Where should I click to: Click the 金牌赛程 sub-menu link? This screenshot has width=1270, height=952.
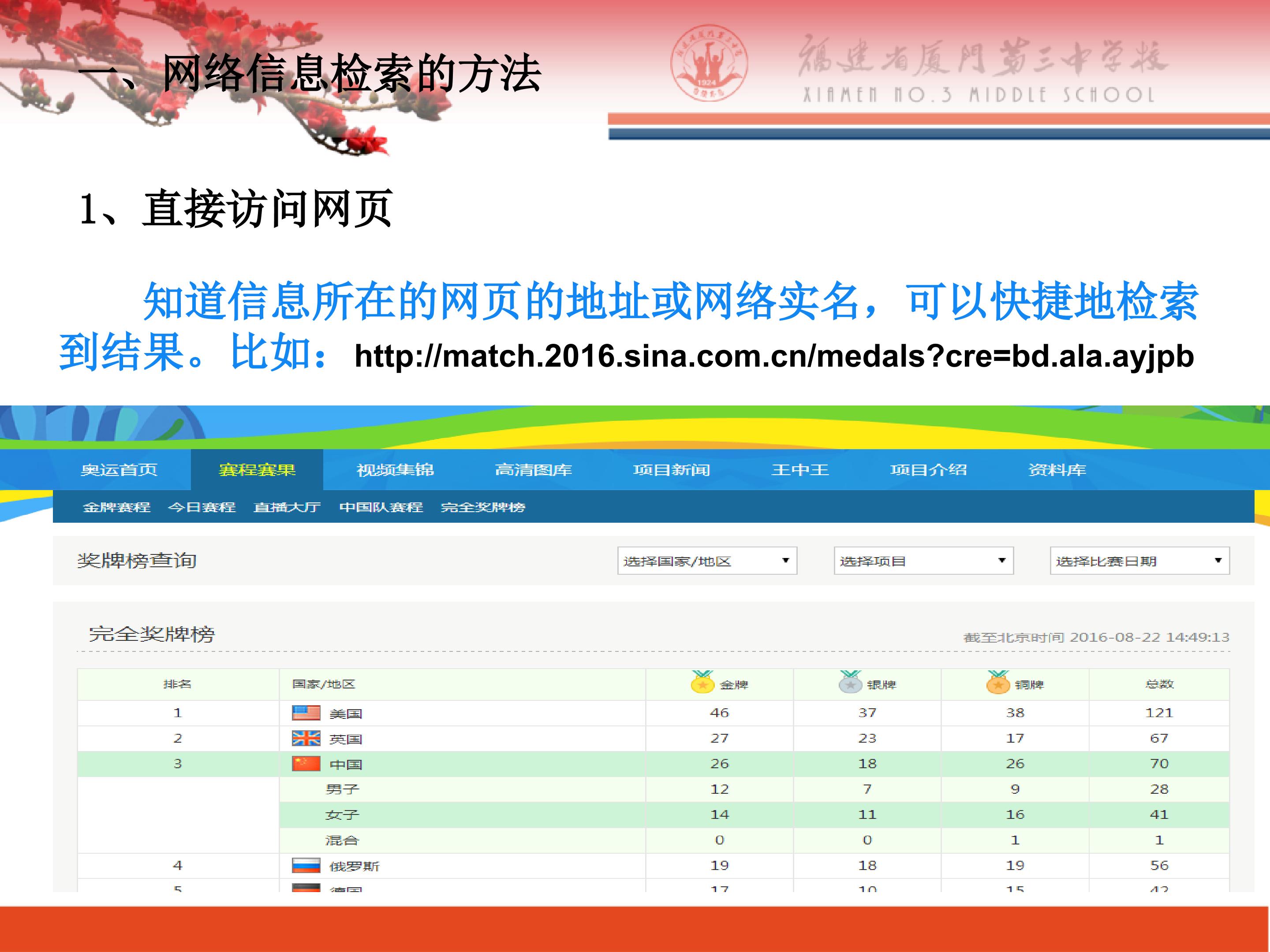click(x=116, y=507)
